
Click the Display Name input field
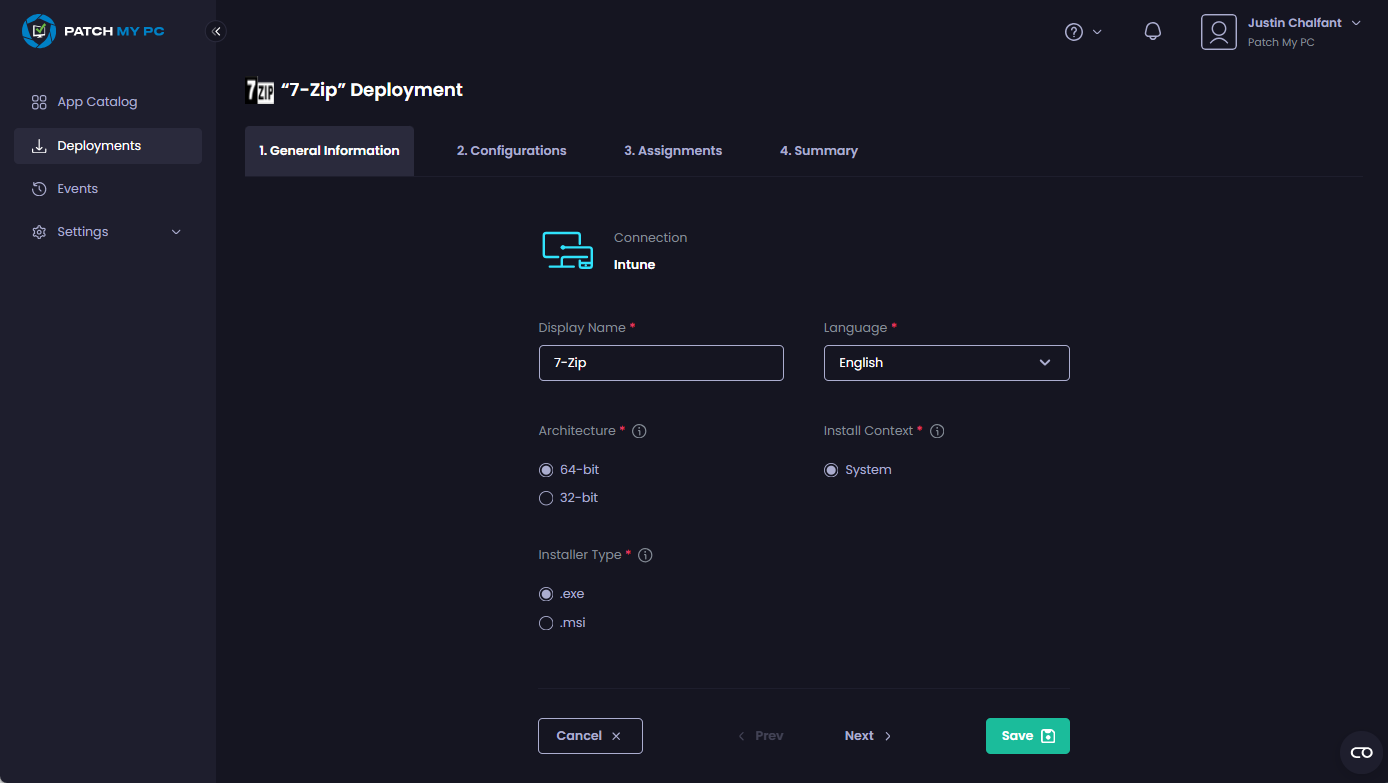pos(660,363)
